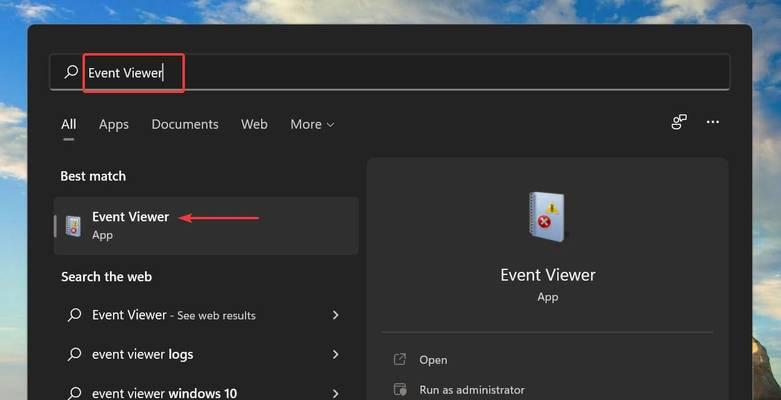Select 'Event Viewer - See web results' suggestion
The image size is (781, 400).
point(206,315)
